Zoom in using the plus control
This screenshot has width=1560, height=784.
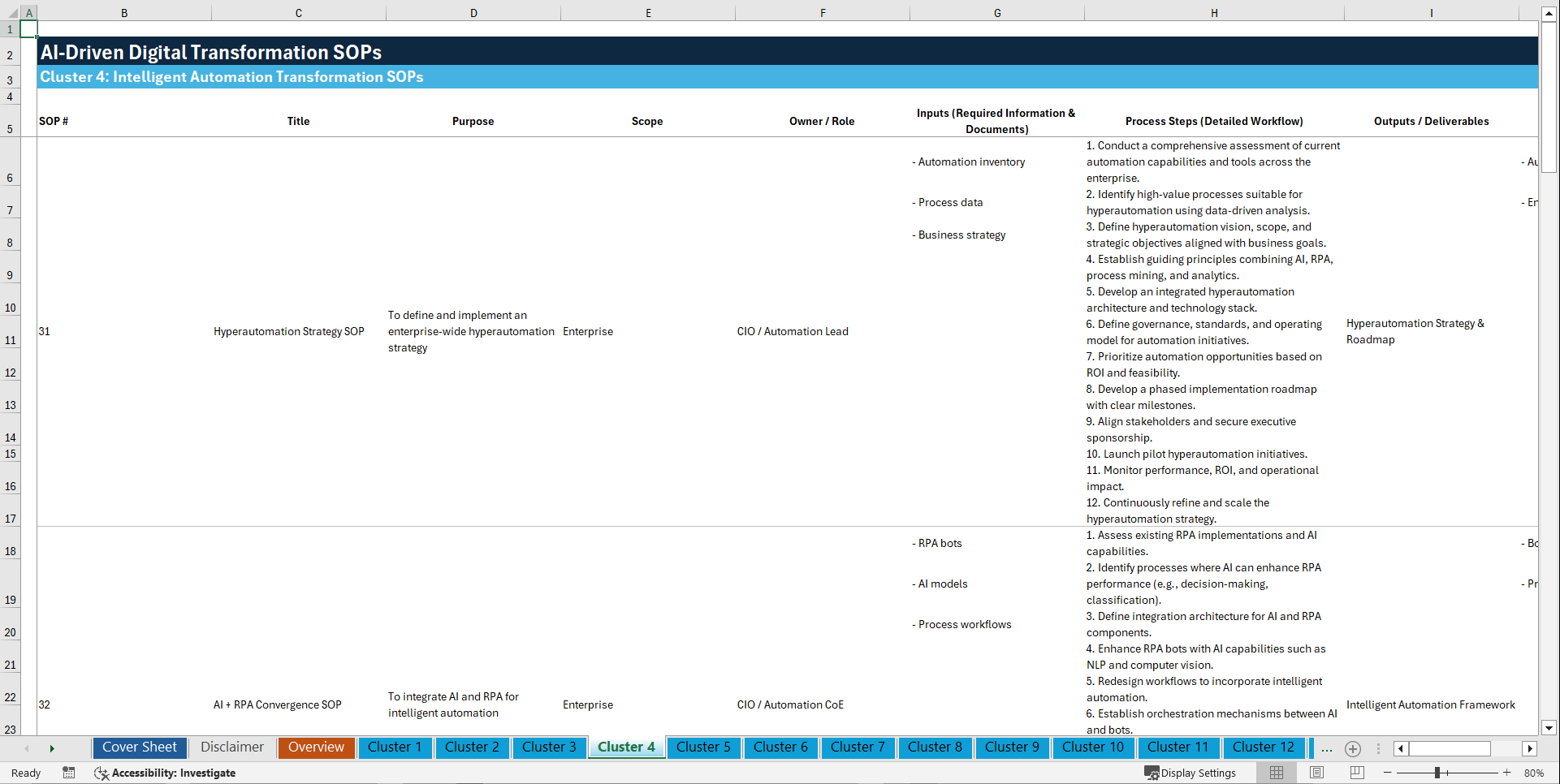(1509, 773)
